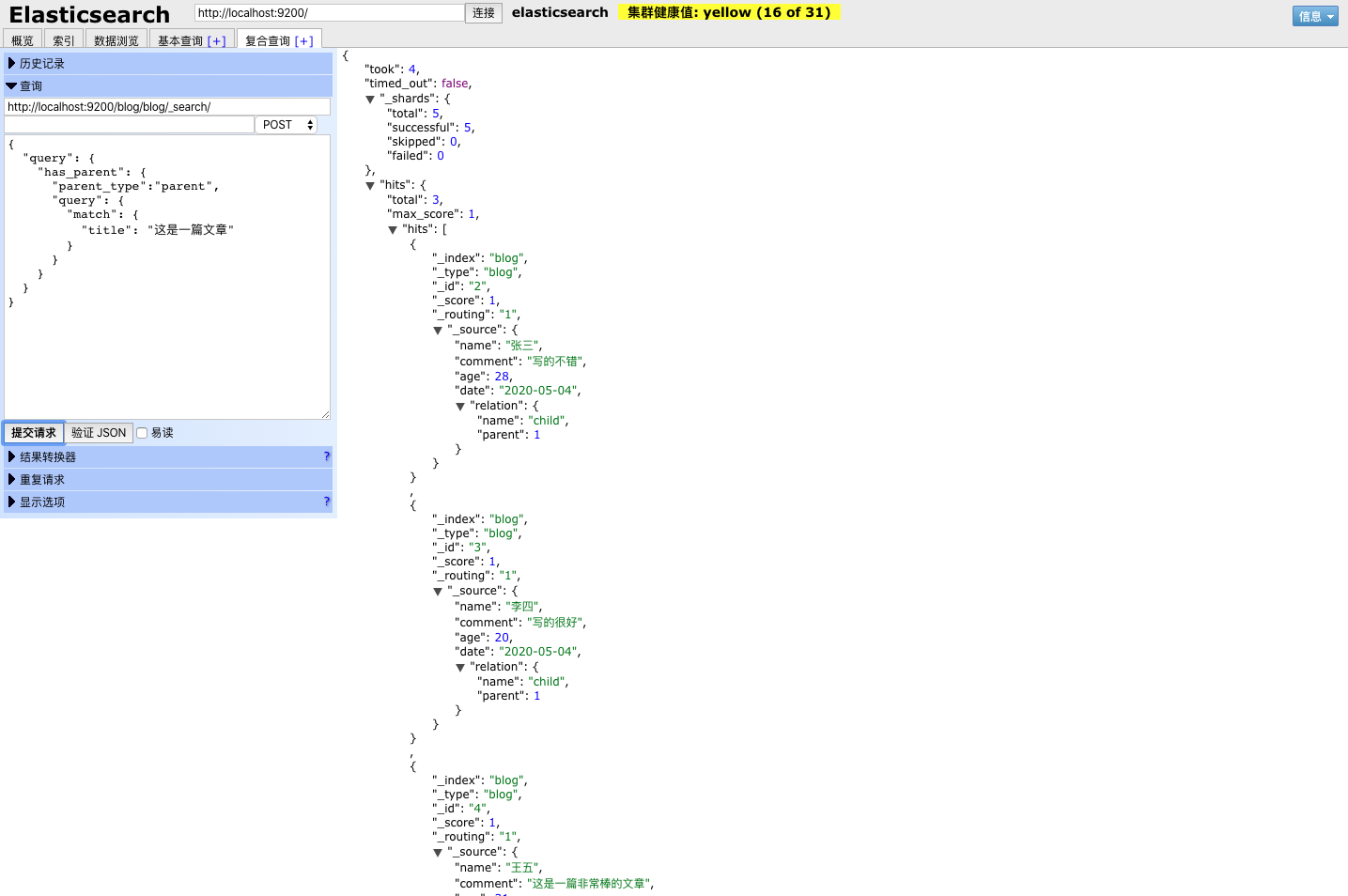The image size is (1348, 896).
Task: Click the [+] next to 复合查询
Action: [303, 41]
